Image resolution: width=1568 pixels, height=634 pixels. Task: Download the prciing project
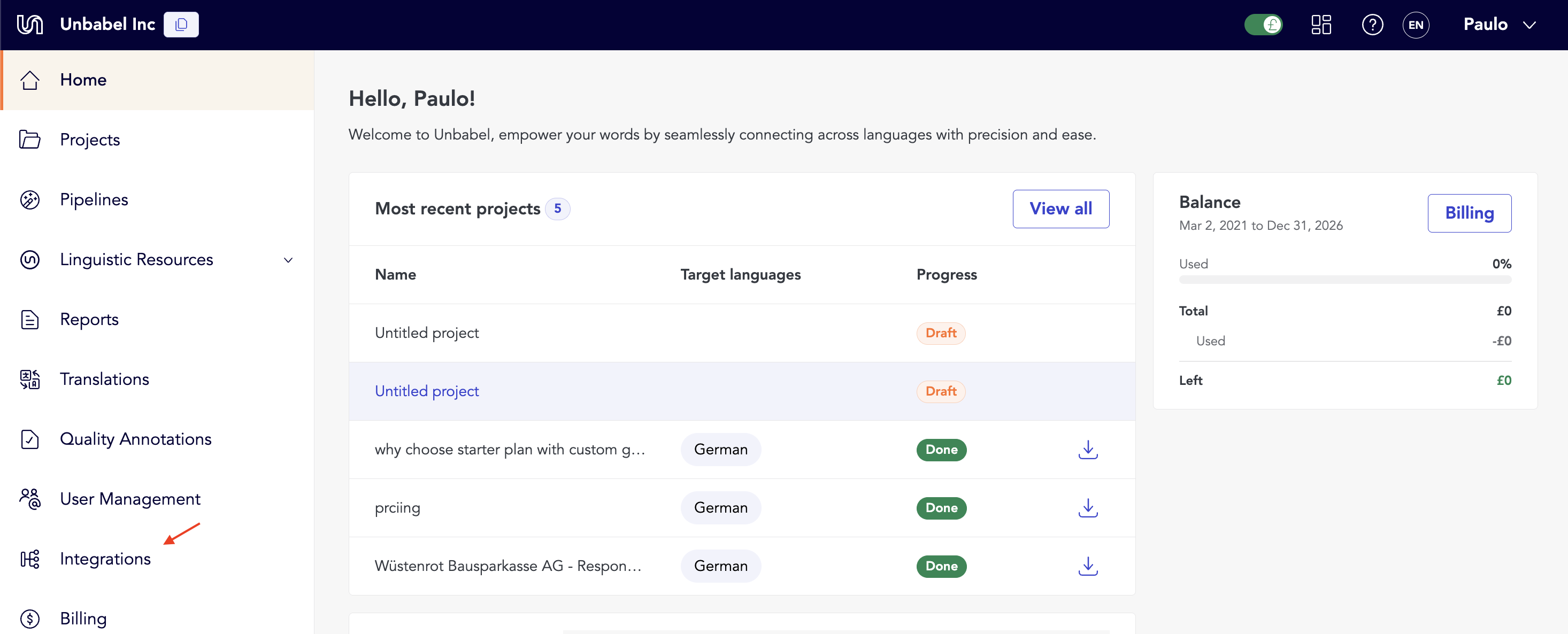[1088, 508]
